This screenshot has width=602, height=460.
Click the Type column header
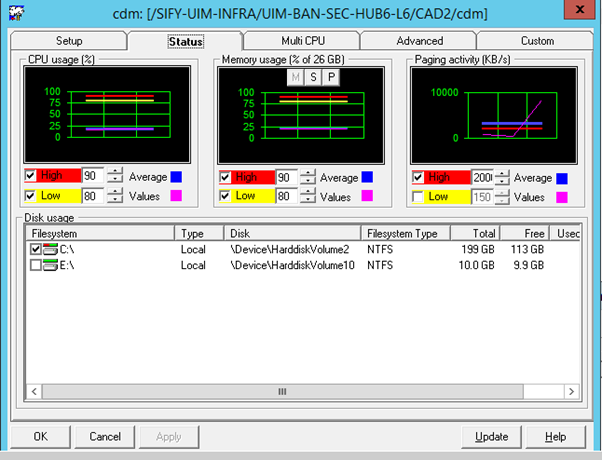(x=199, y=233)
